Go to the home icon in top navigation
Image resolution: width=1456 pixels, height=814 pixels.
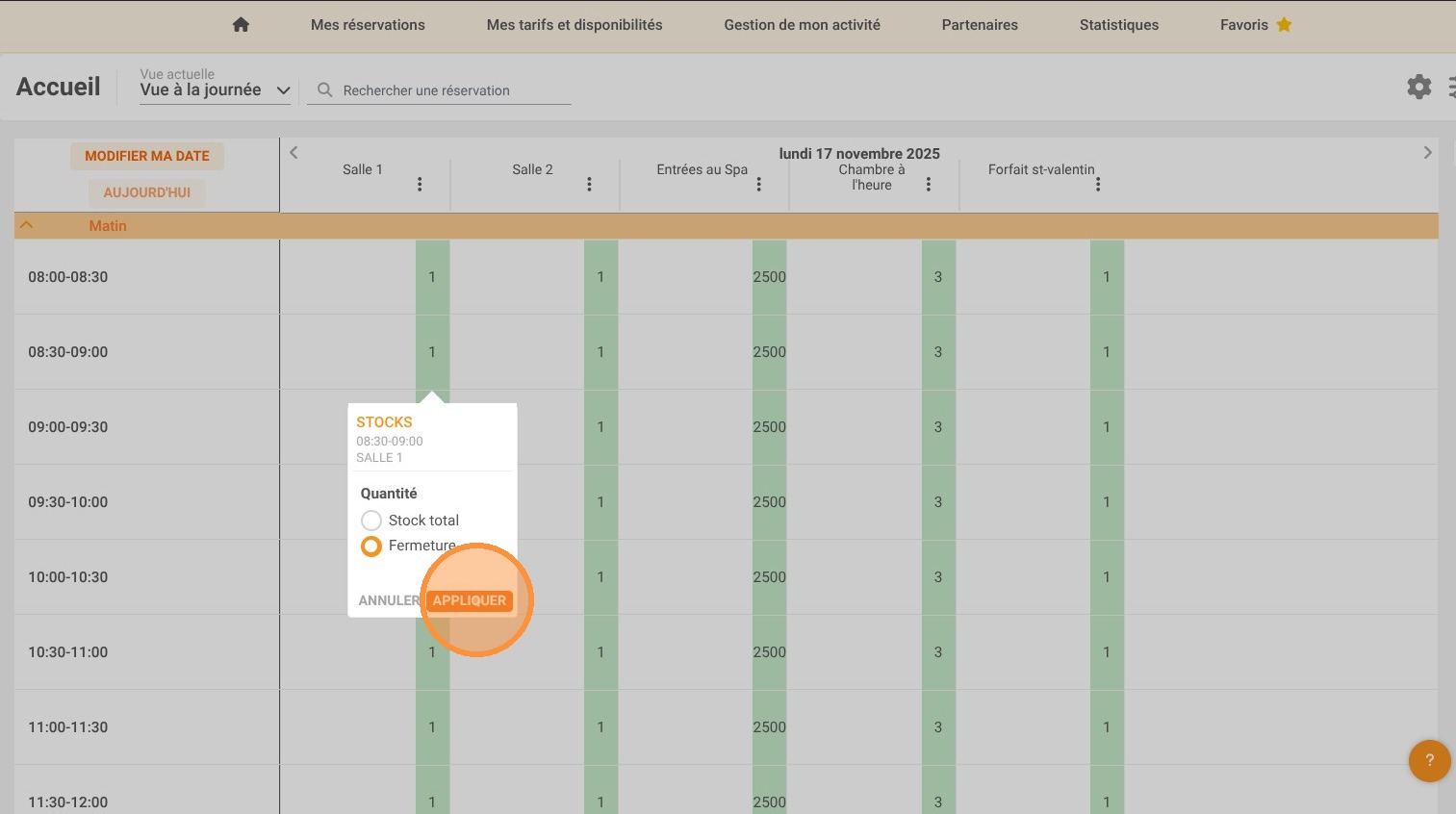pyautogui.click(x=241, y=25)
